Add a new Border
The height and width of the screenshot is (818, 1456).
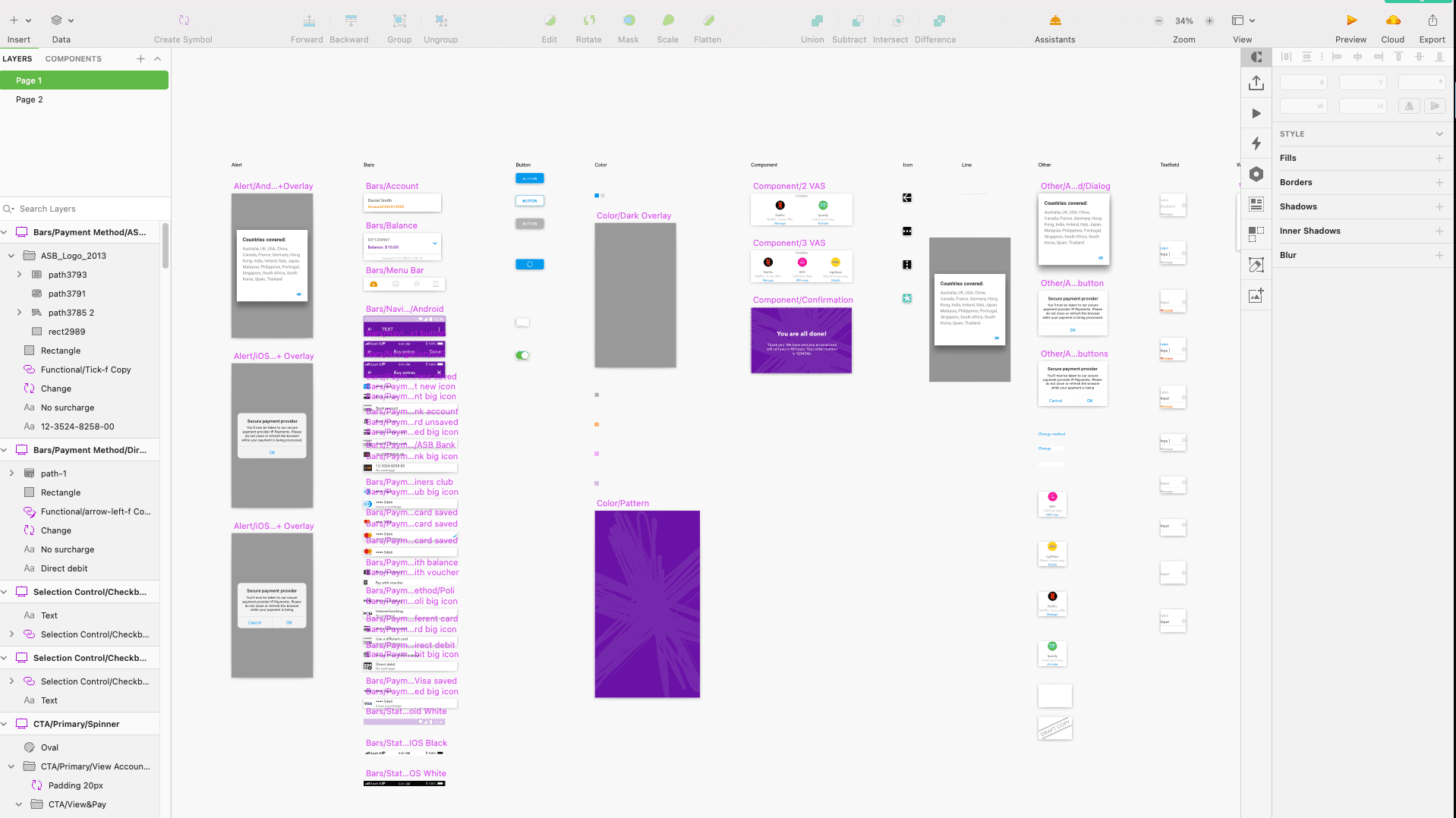tap(1439, 182)
